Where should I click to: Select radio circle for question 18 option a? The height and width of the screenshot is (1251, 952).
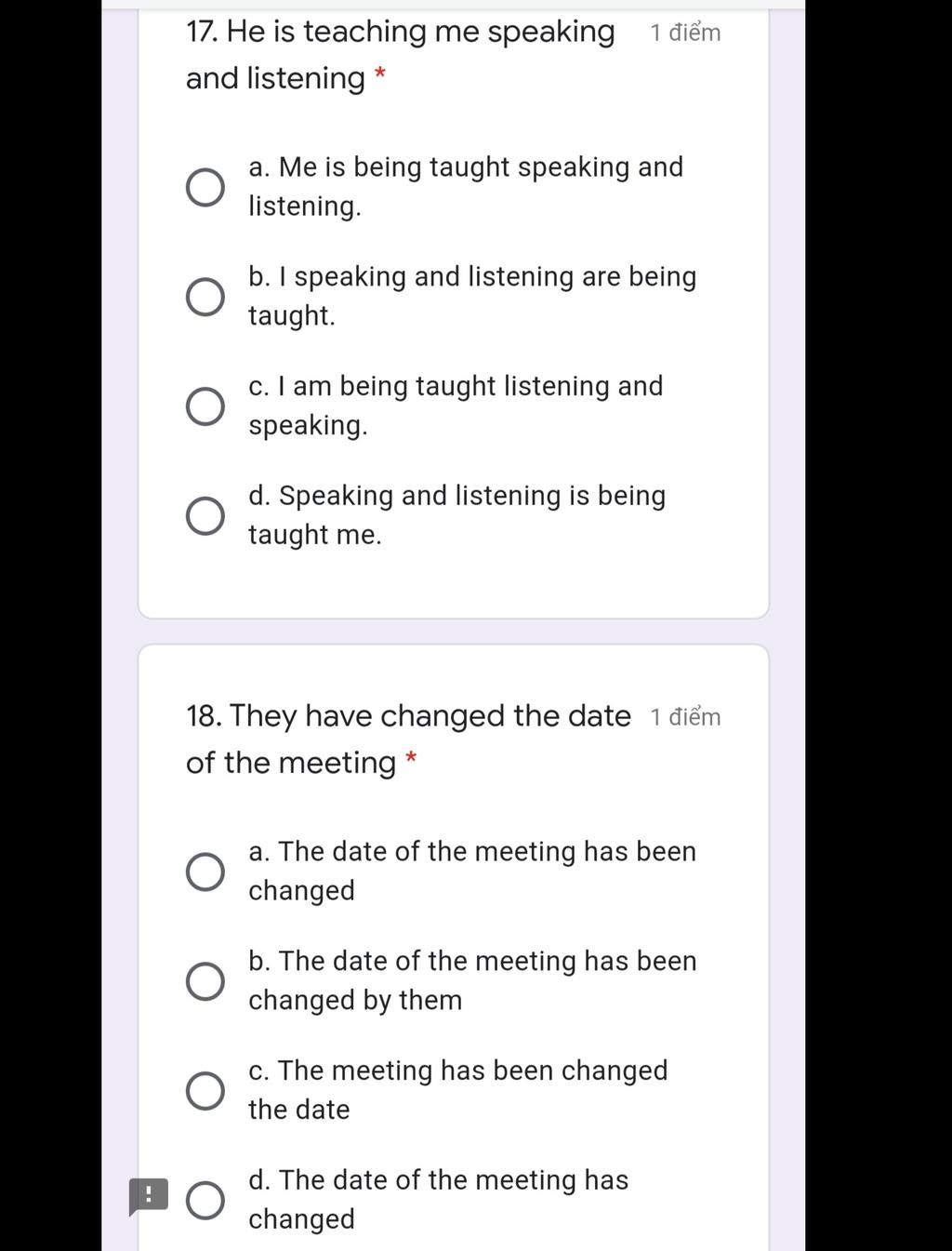tap(205, 872)
